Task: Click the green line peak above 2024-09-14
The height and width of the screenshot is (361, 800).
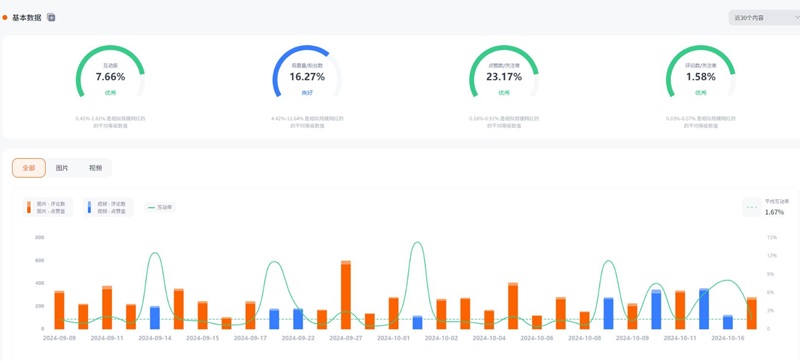Action: (x=155, y=253)
